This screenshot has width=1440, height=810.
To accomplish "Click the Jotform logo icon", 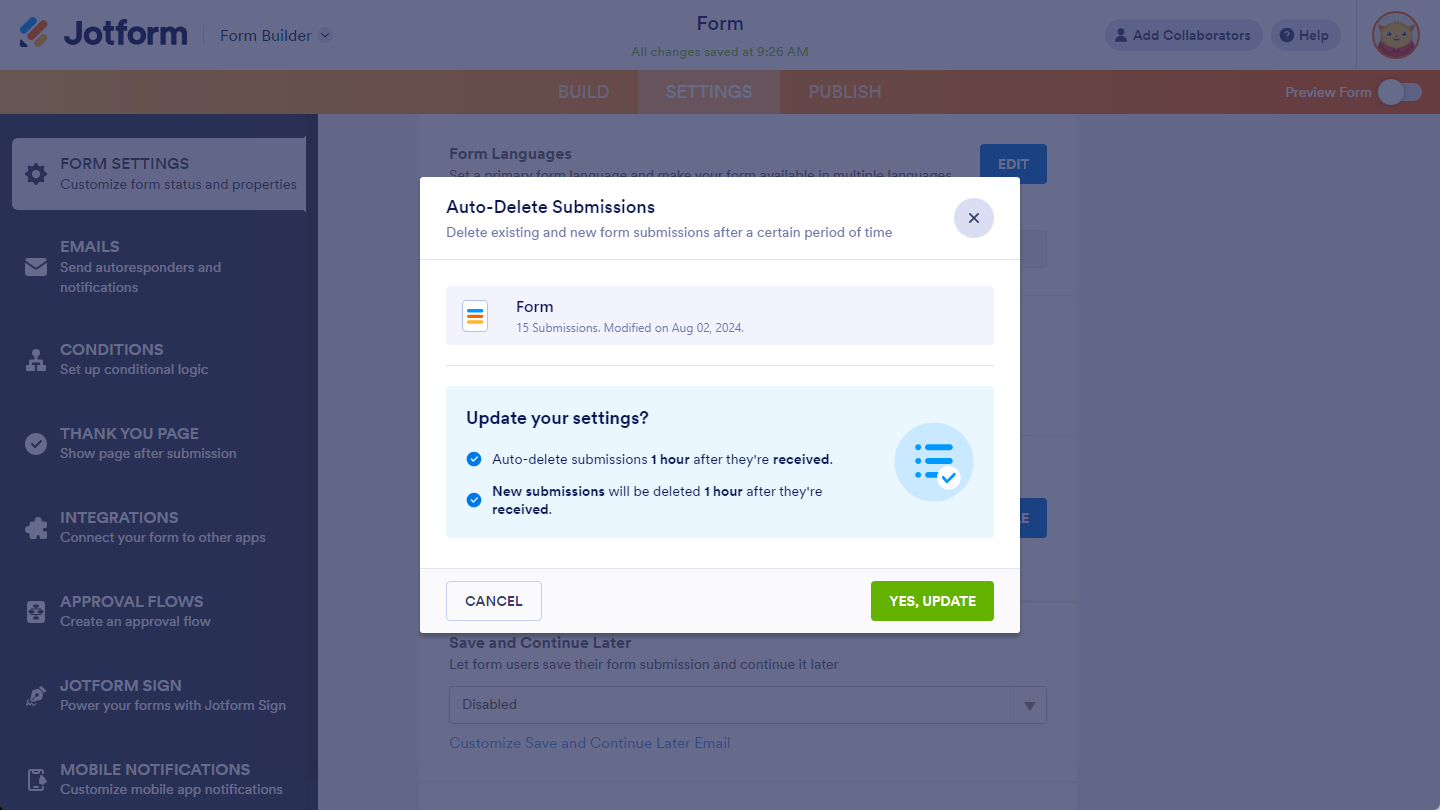I will pyautogui.click(x=34, y=34).
